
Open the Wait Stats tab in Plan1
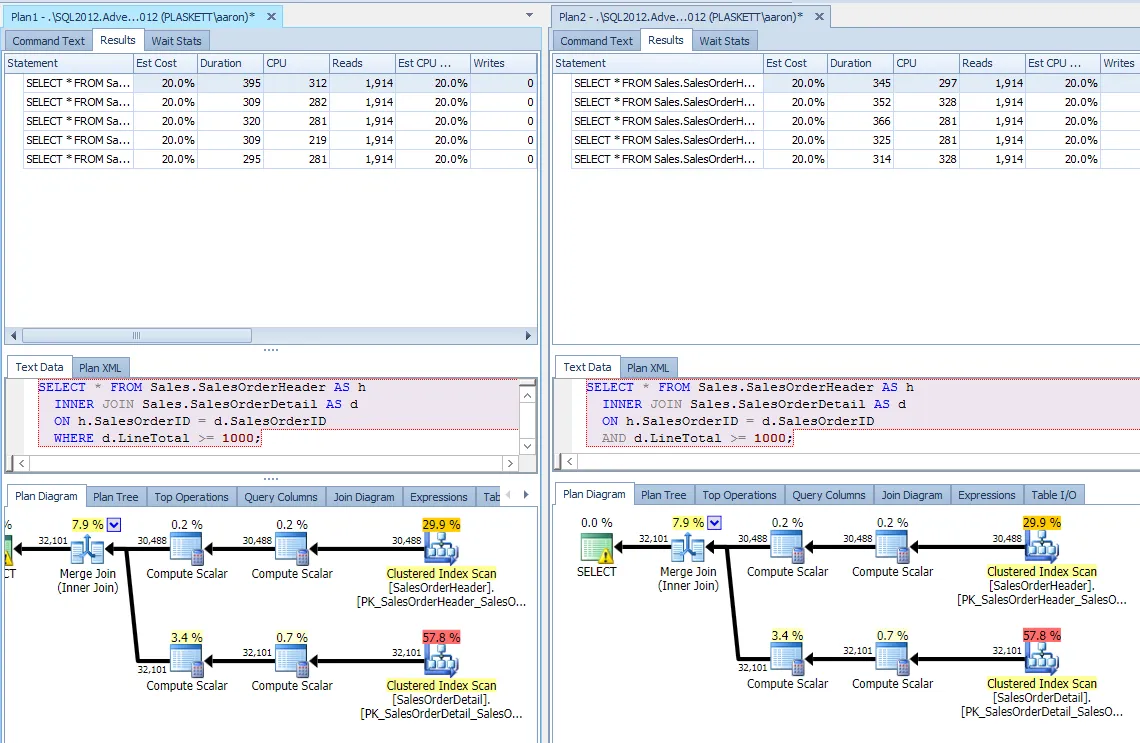coord(176,41)
